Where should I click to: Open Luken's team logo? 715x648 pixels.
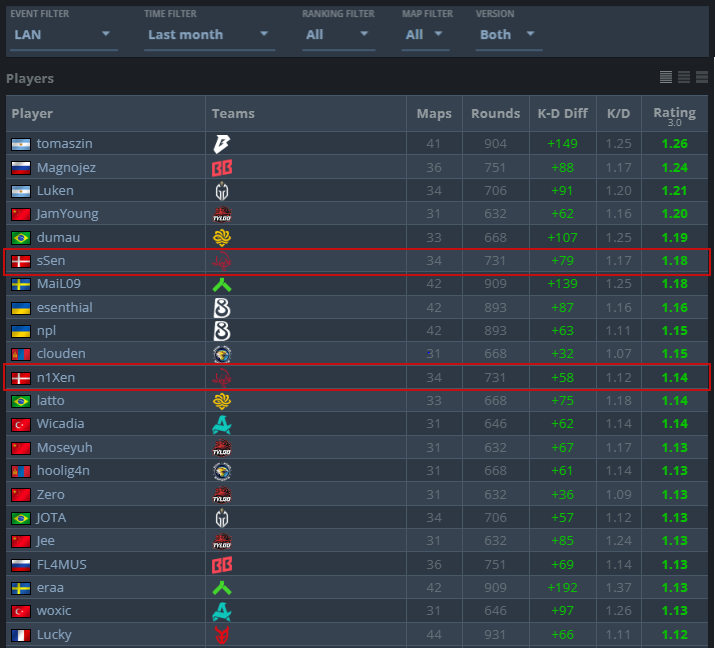[x=222, y=191]
